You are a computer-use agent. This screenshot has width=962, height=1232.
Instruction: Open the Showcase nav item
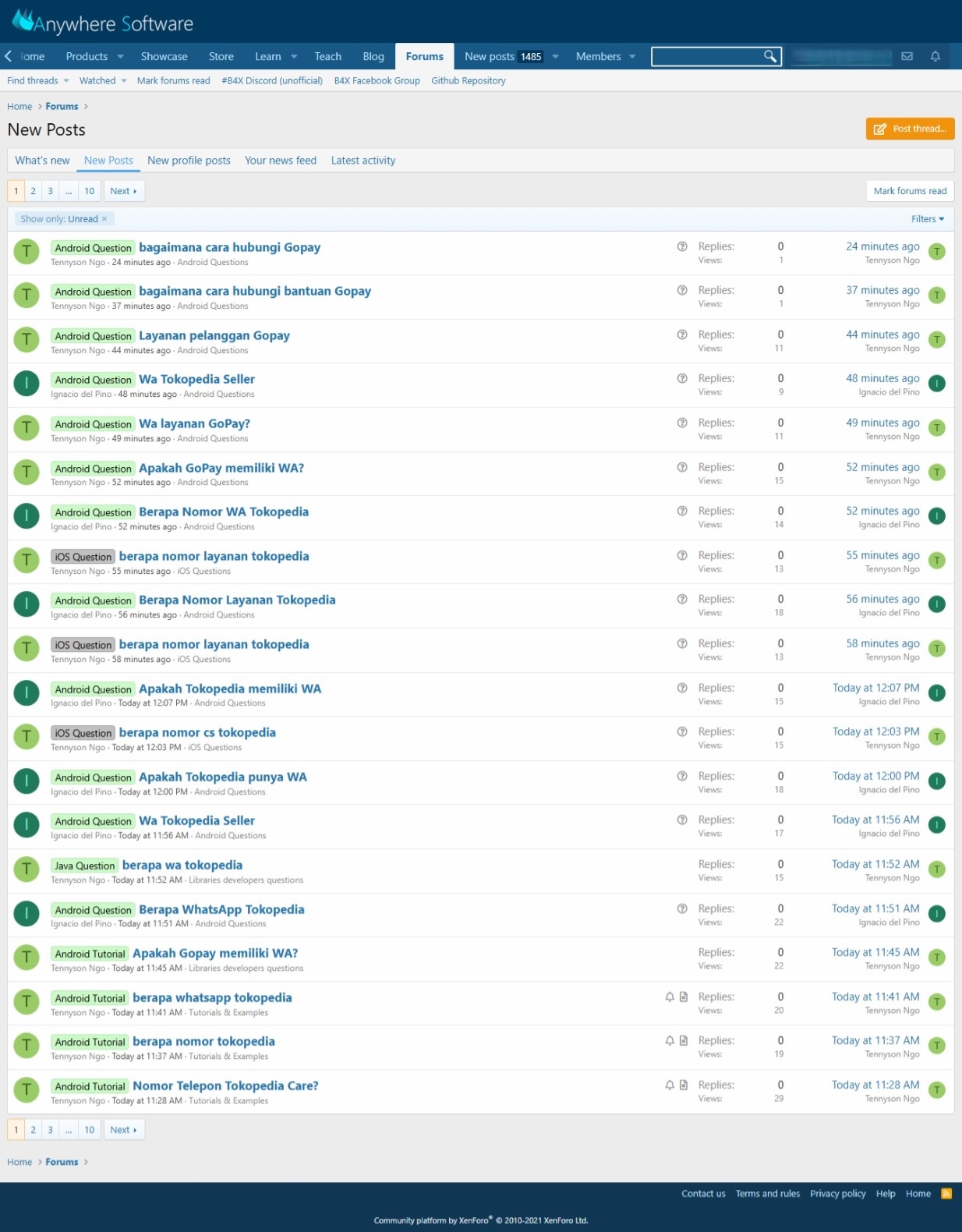164,56
